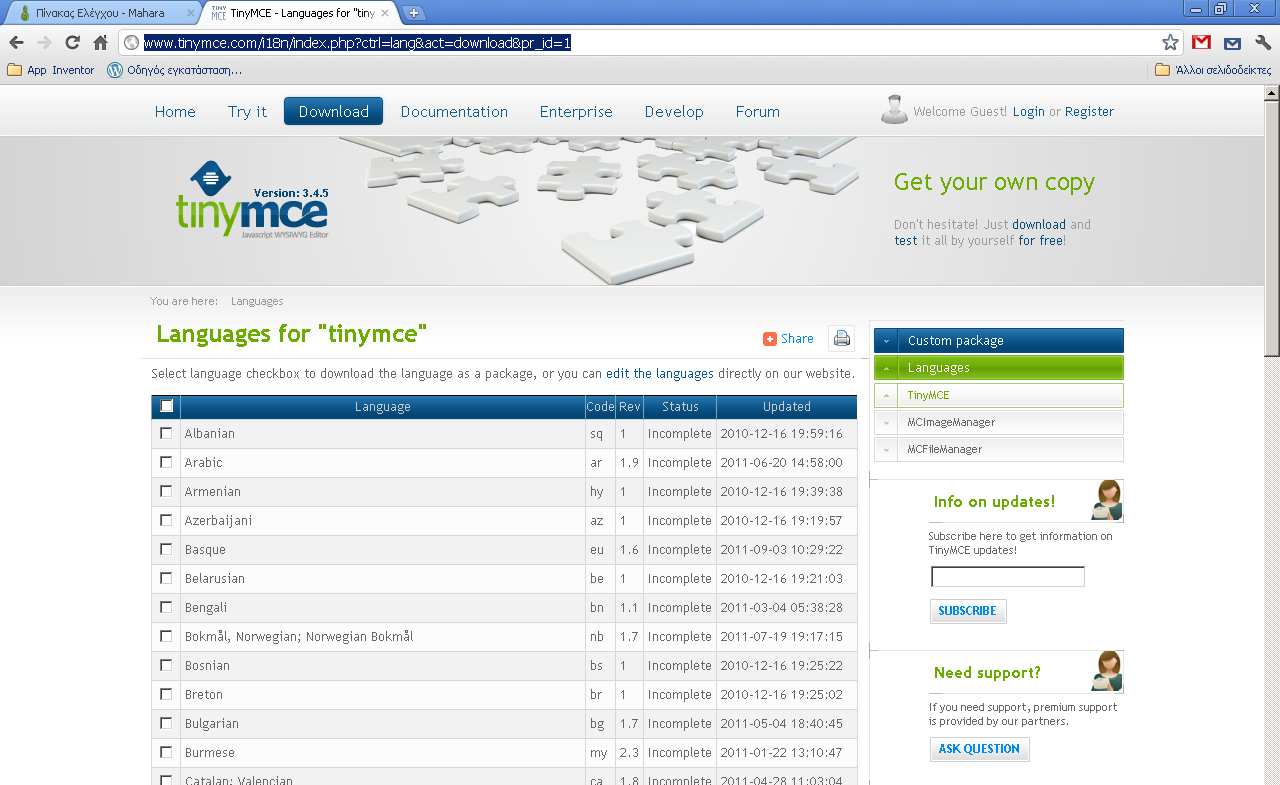The height and width of the screenshot is (785, 1280).
Task: Click the for free link in banner
Action: 1040,241
